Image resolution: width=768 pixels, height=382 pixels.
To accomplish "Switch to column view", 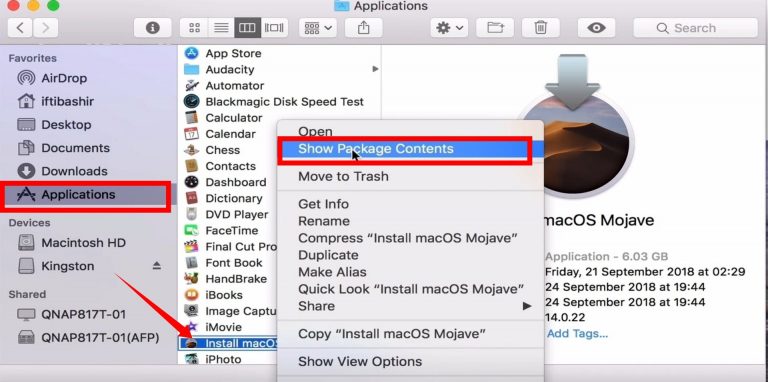I will [x=247, y=28].
